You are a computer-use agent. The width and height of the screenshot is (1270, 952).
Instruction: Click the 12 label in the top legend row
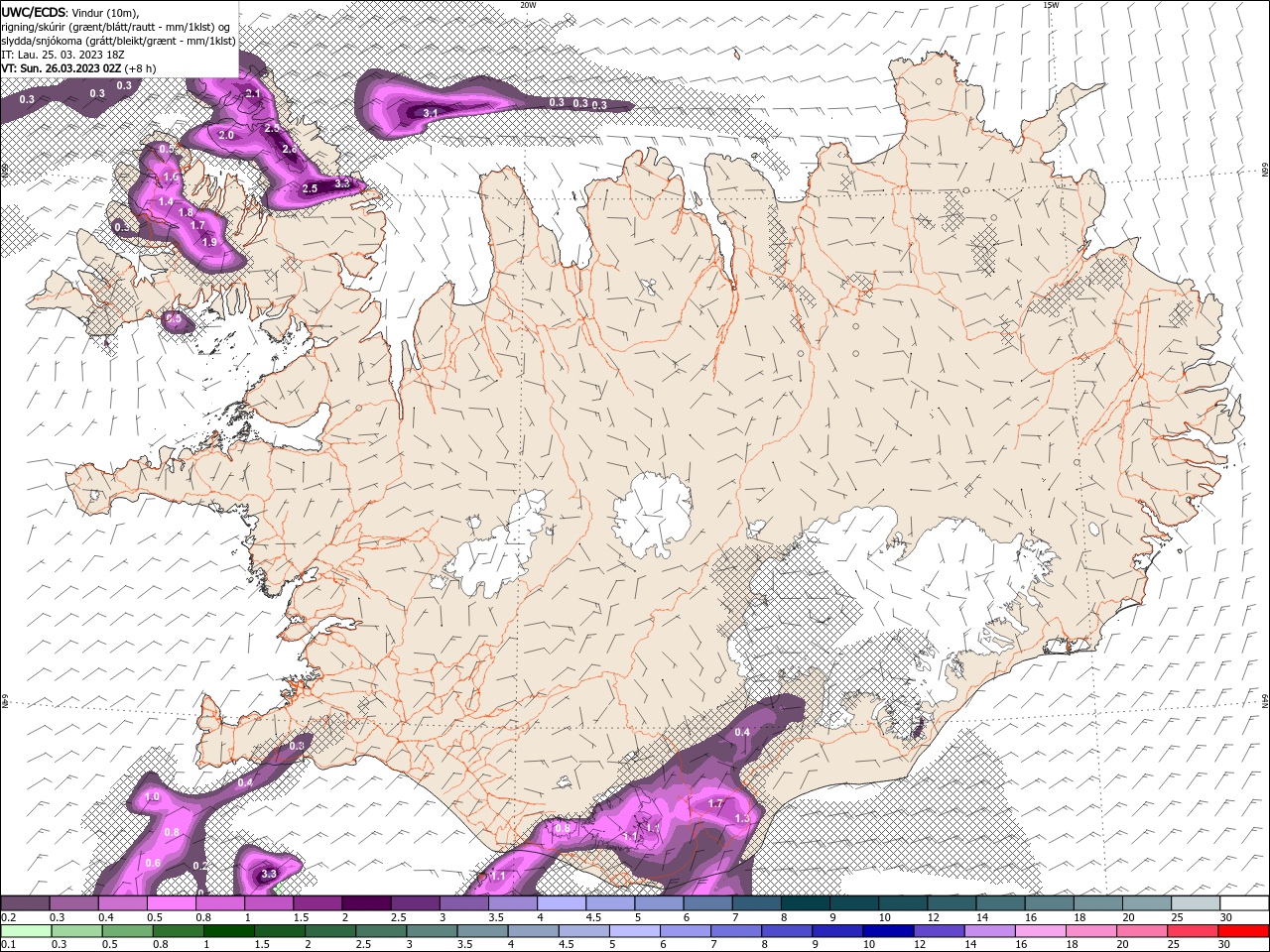click(x=935, y=917)
